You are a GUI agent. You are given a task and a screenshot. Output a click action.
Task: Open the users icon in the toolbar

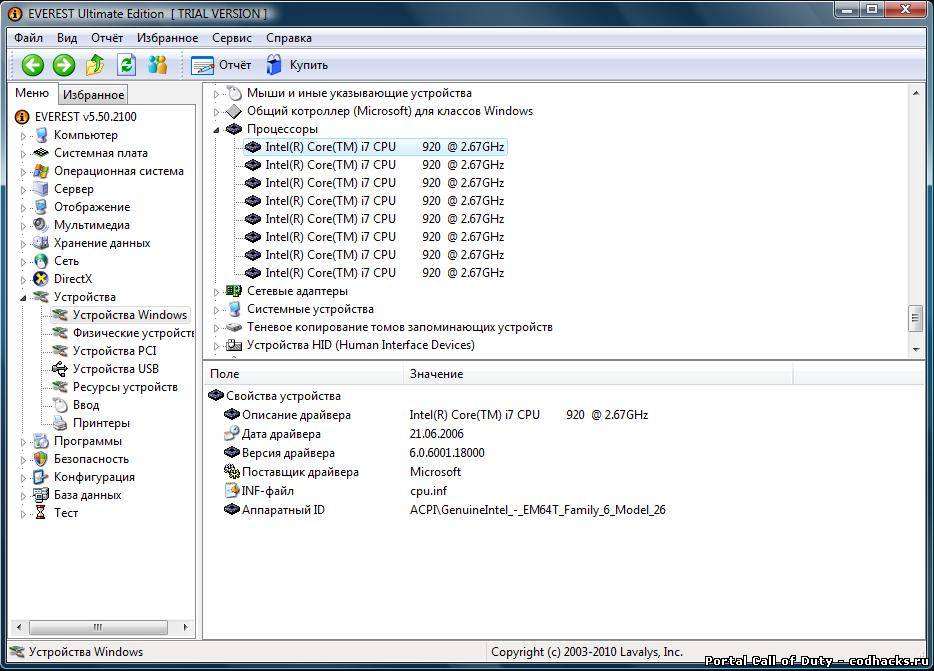point(158,64)
